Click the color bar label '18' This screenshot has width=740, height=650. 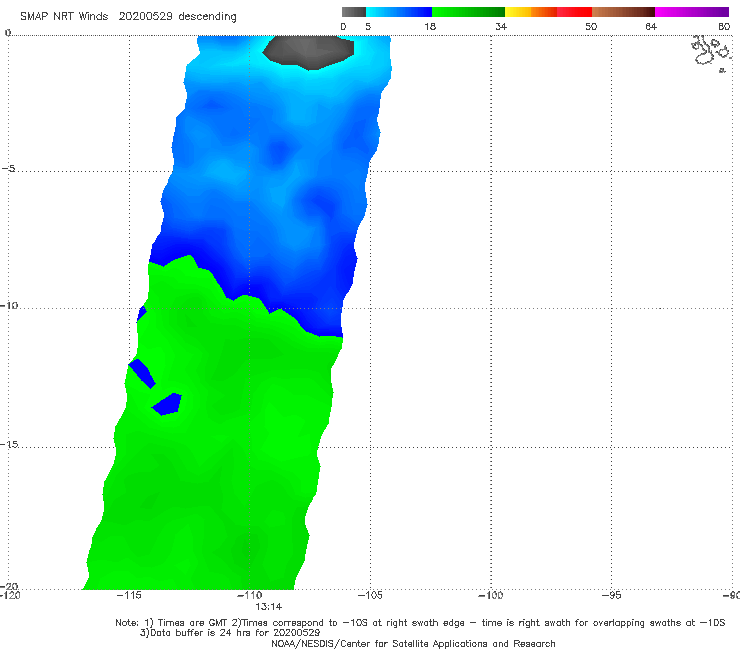coord(430,26)
